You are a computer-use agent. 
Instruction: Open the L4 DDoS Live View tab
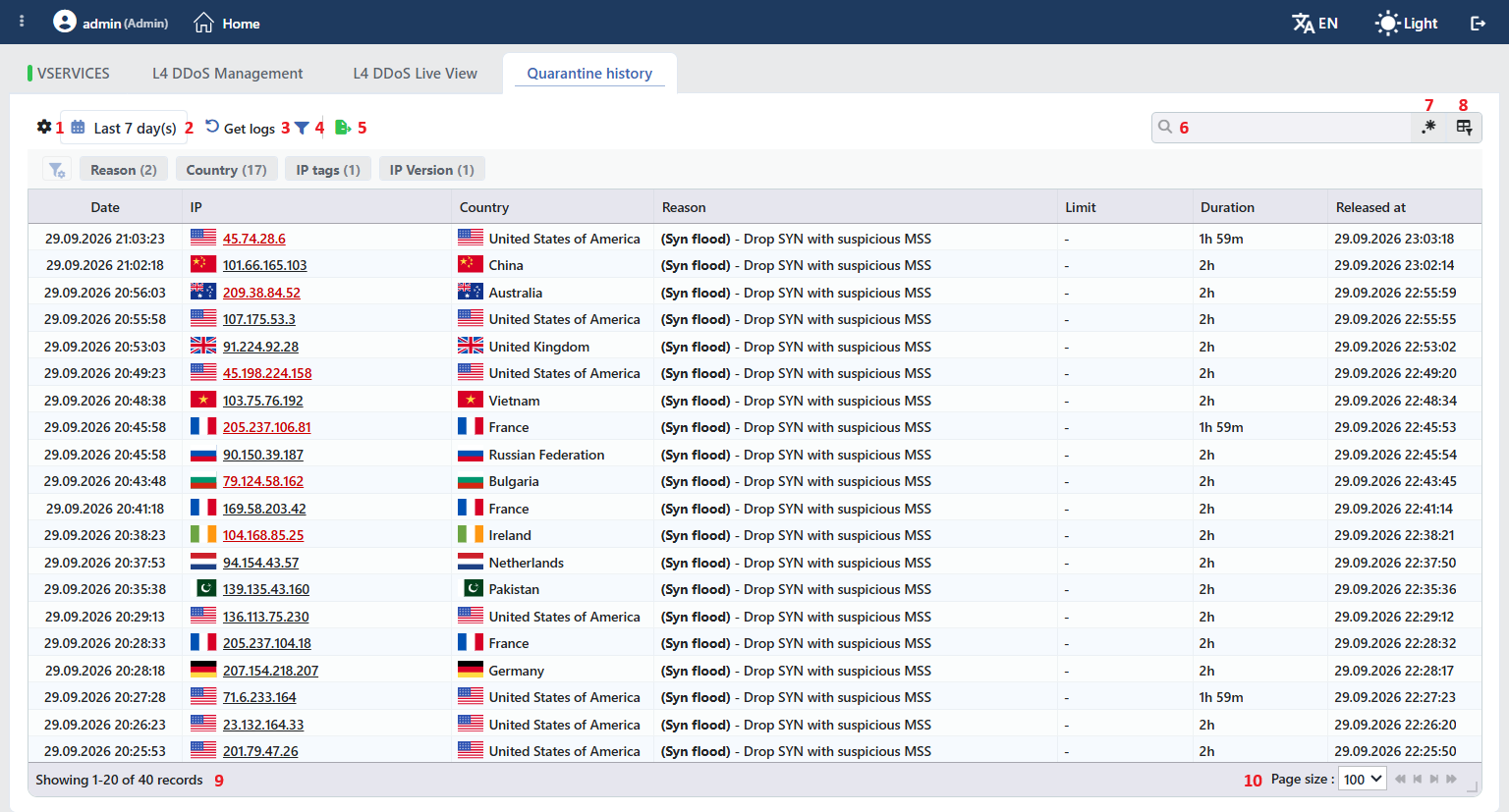pyautogui.click(x=416, y=73)
